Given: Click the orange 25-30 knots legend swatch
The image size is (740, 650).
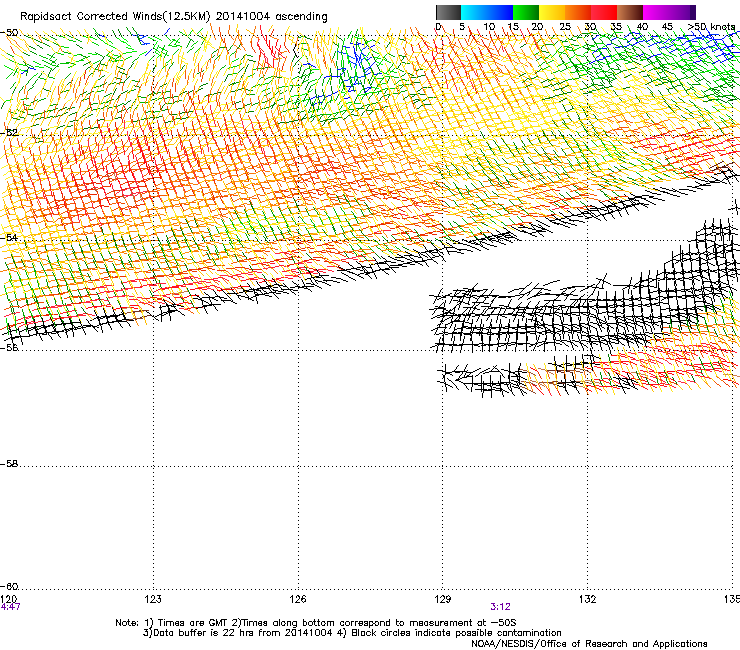Looking at the screenshot, I should pos(578,12).
